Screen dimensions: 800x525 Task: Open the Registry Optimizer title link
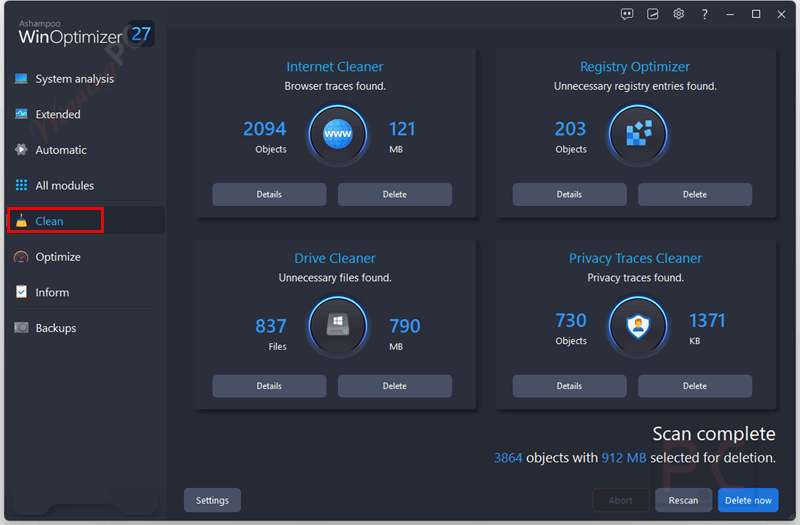coord(635,67)
